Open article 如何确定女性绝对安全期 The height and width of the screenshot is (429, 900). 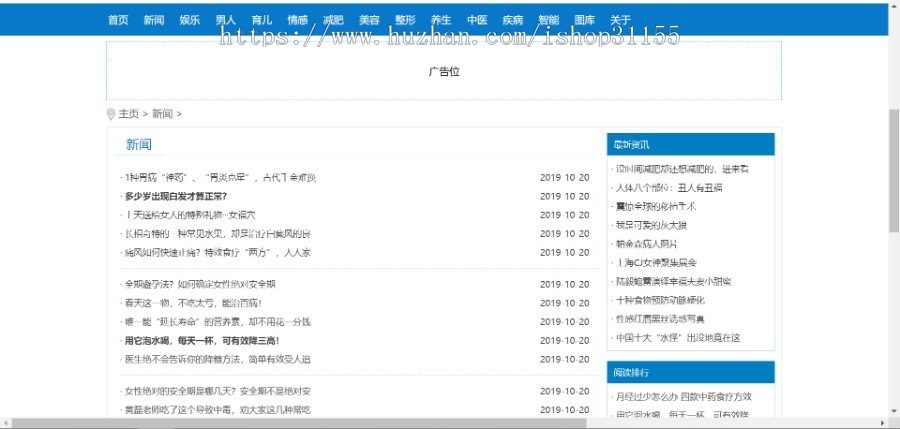coord(200,284)
